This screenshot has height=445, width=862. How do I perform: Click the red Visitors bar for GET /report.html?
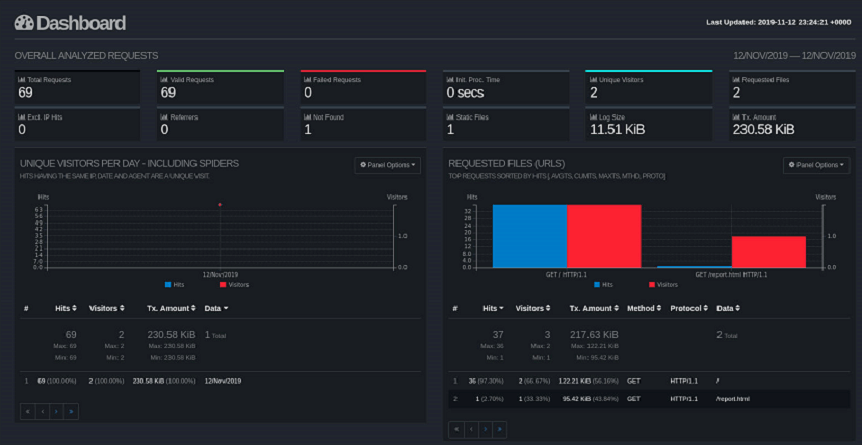tap(768, 252)
